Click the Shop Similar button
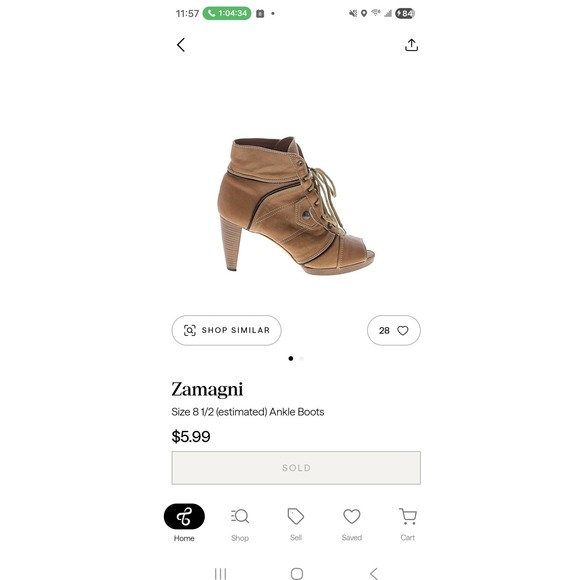580x580 pixels. [226, 330]
